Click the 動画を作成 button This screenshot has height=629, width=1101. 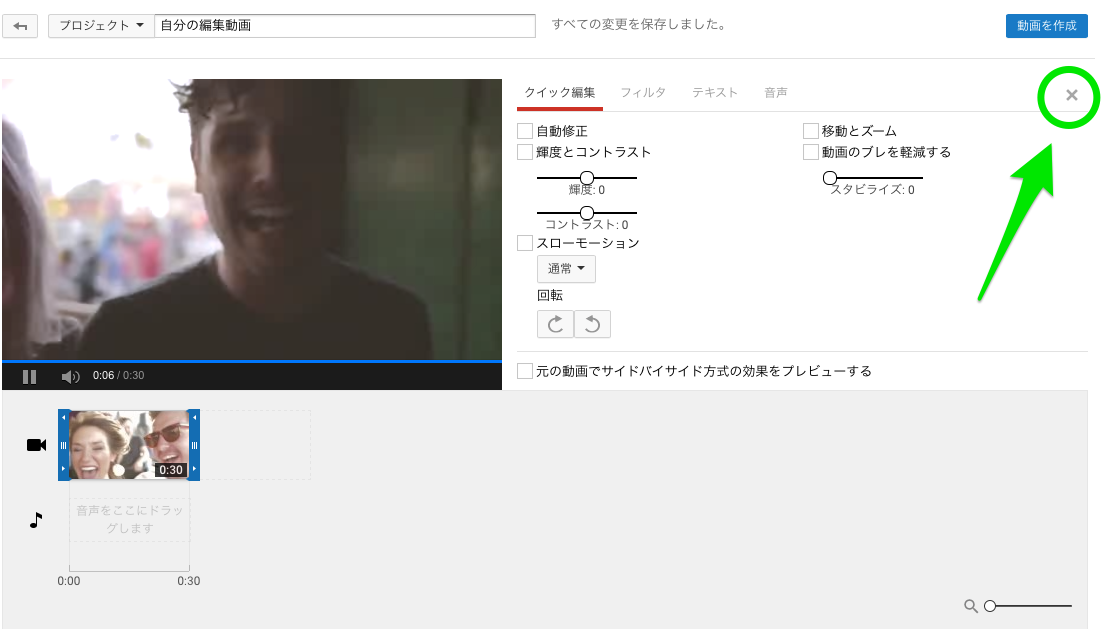(1046, 25)
